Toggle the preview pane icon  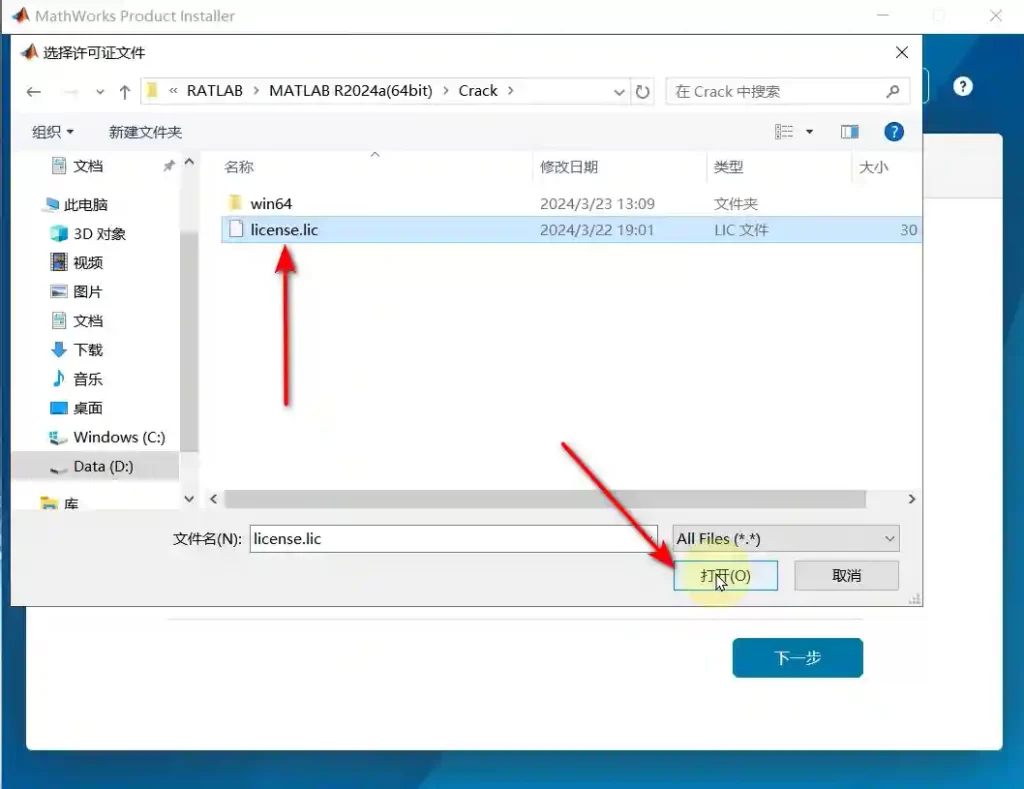[x=850, y=132]
